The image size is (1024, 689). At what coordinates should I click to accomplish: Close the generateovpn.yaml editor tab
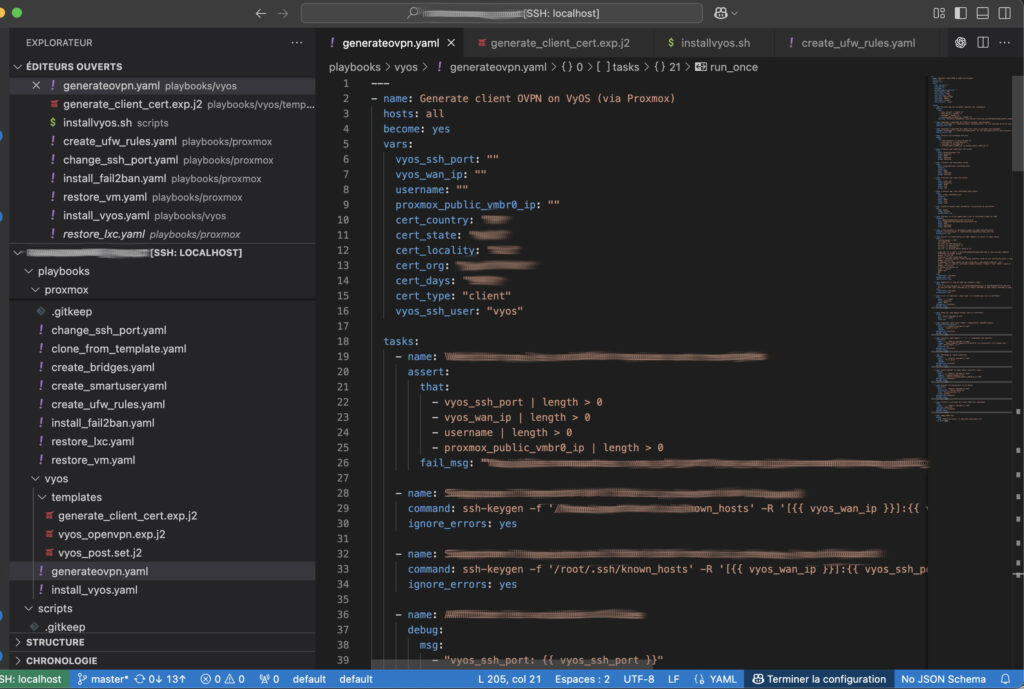pyautogui.click(x=451, y=43)
